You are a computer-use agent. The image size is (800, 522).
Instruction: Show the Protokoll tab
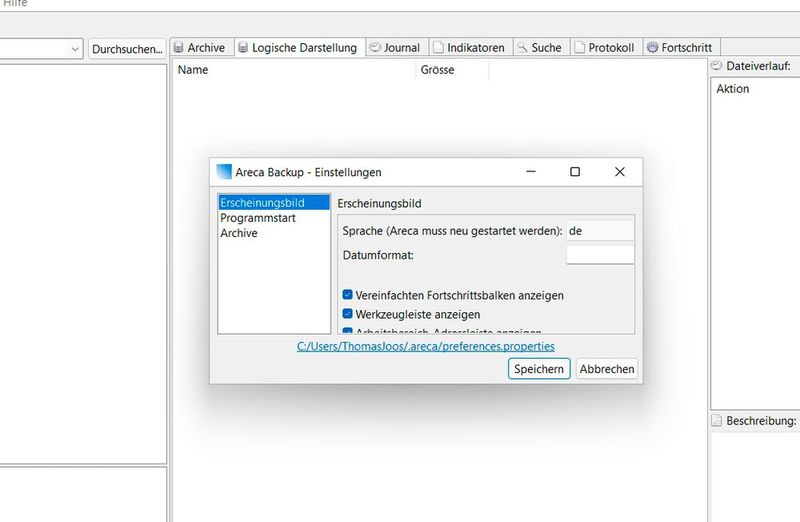607,47
